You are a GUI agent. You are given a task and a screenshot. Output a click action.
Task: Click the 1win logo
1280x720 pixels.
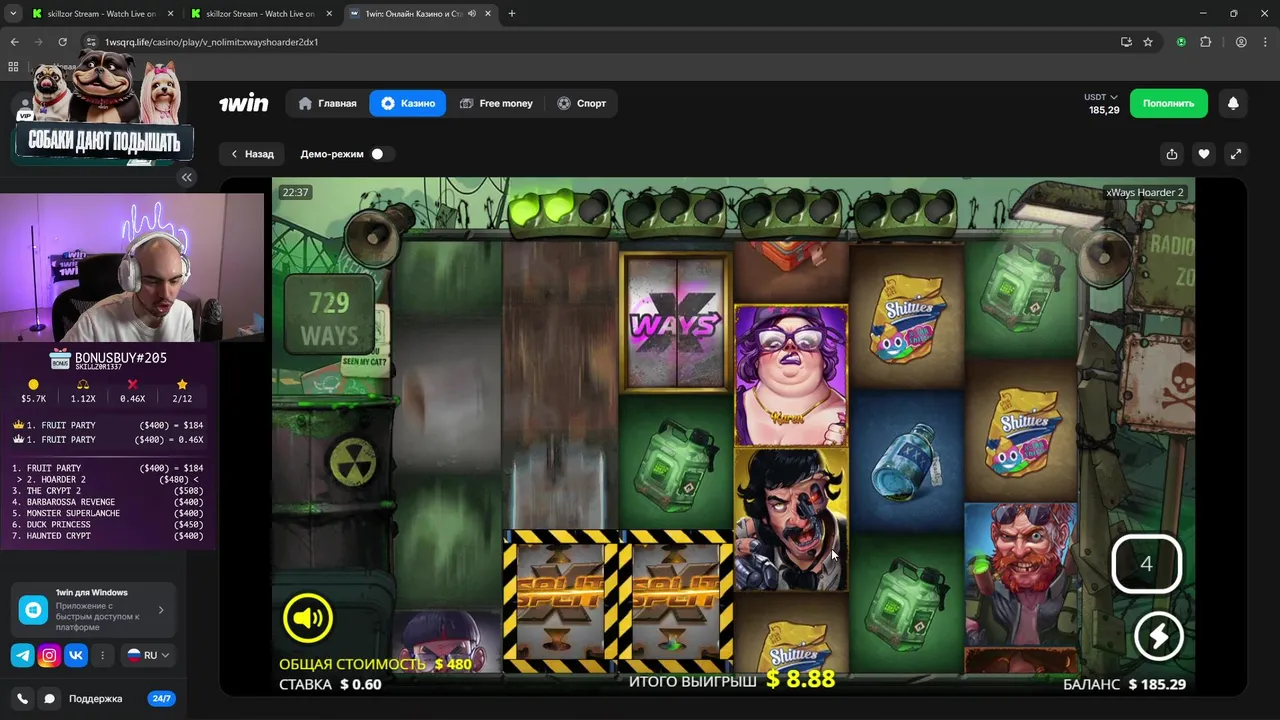pos(244,103)
